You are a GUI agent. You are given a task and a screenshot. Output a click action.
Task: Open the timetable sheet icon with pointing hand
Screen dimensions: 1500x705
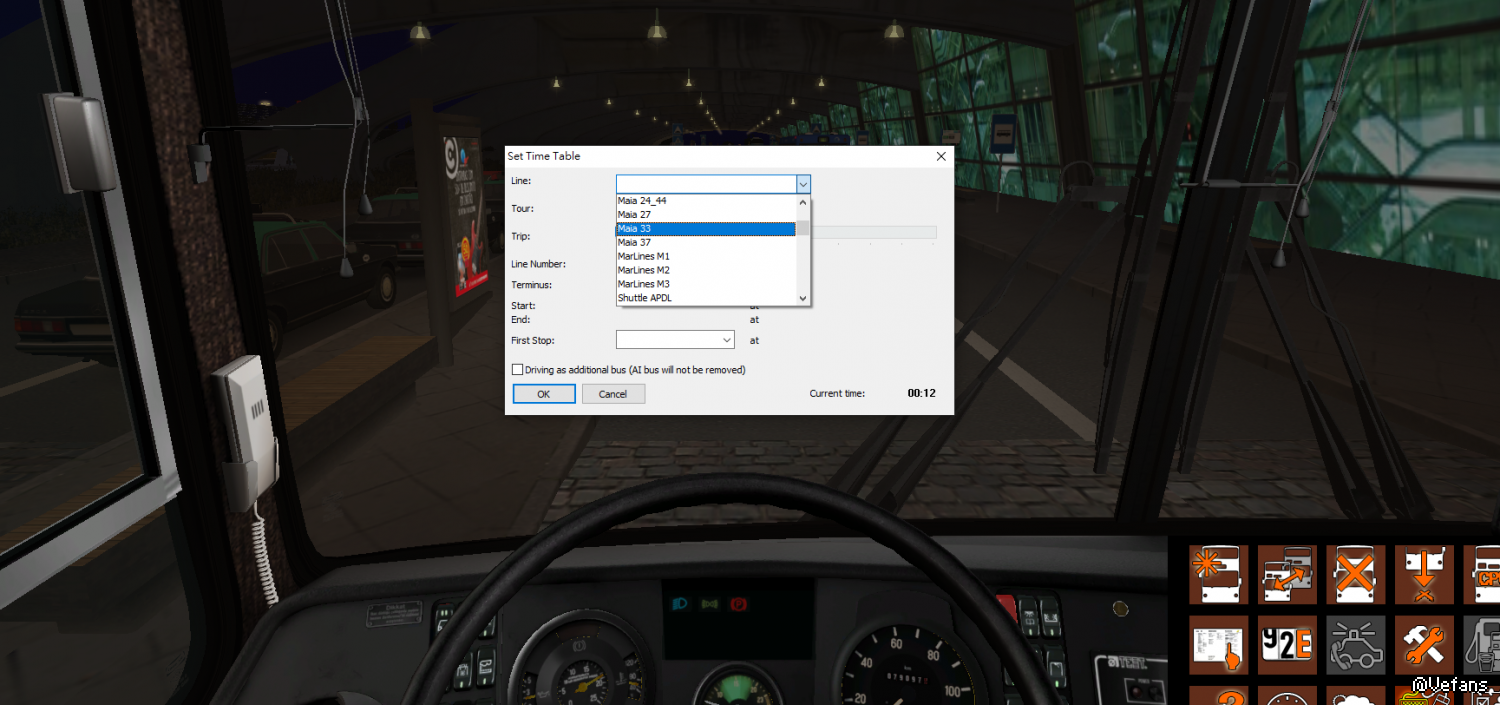[1218, 645]
